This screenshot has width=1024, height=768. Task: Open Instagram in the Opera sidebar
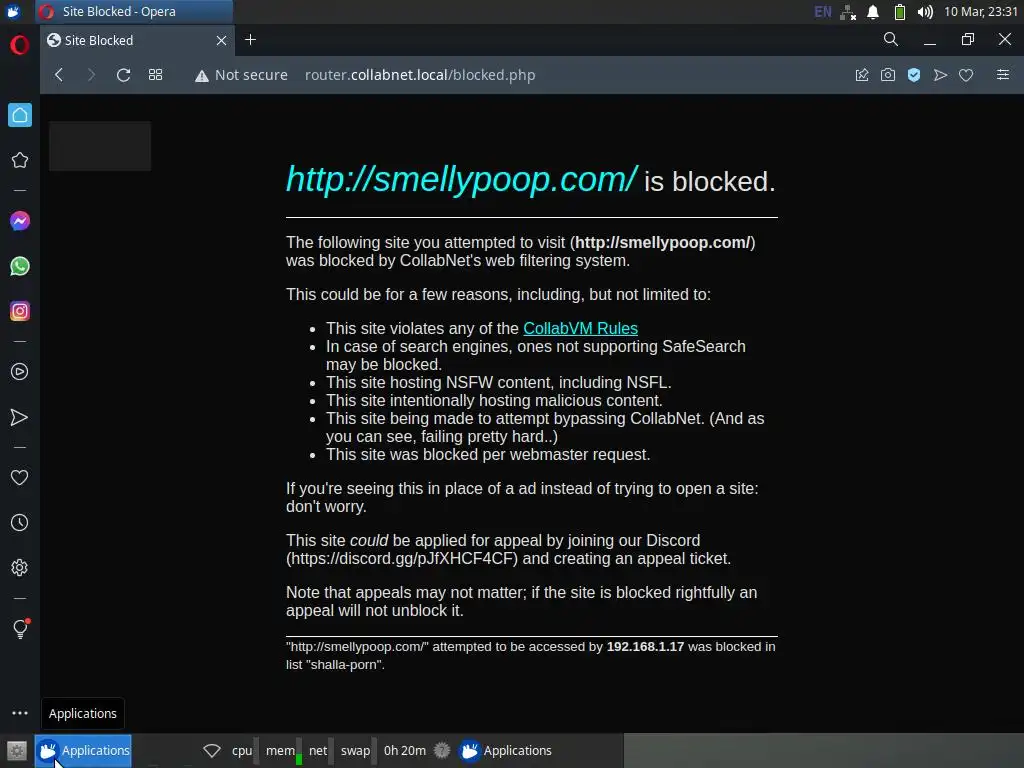[x=20, y=312]
